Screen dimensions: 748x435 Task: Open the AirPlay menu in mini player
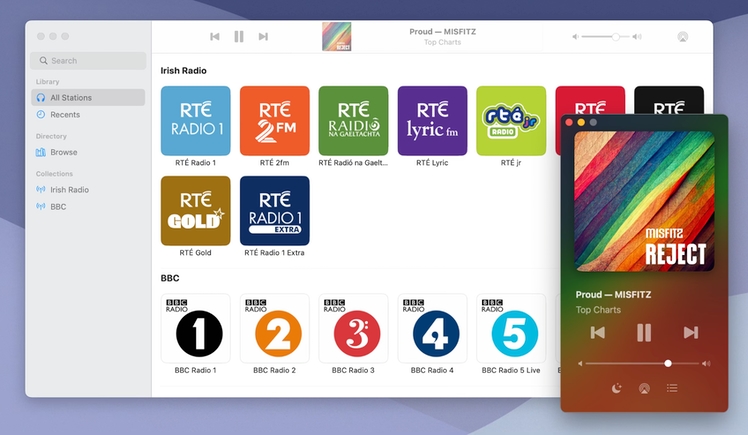(644, 388)
